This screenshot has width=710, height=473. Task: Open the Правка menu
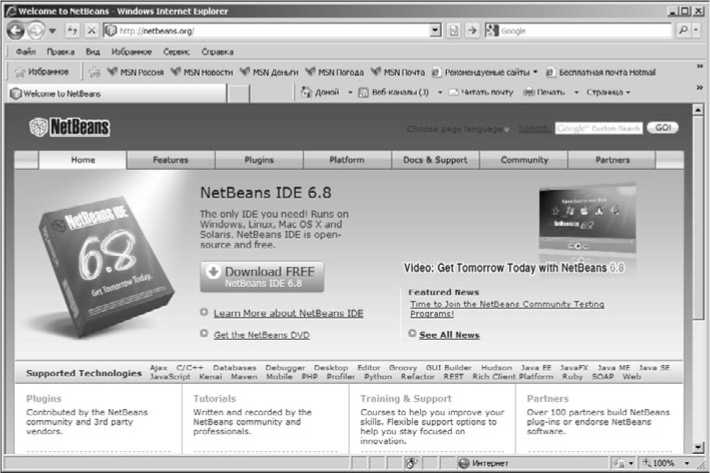(61, 52)
